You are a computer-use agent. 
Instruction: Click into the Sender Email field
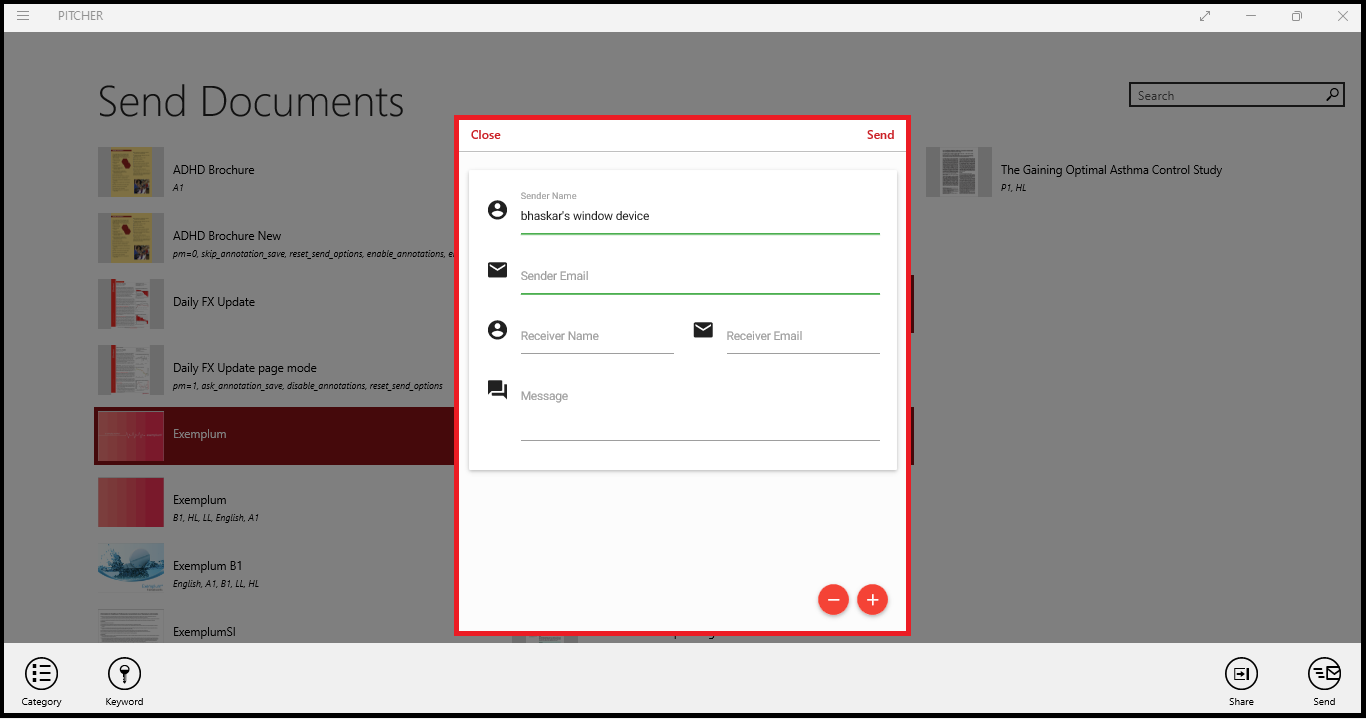click(699, 276)
